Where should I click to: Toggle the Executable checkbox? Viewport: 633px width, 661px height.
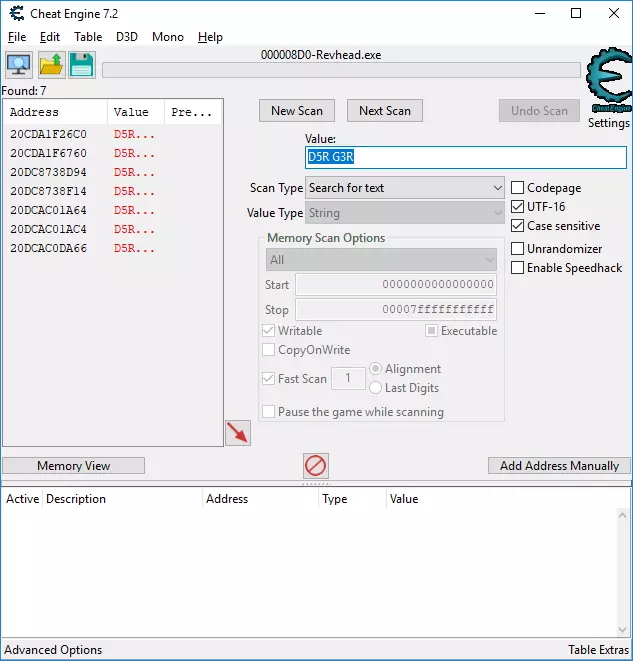(431, 330)
